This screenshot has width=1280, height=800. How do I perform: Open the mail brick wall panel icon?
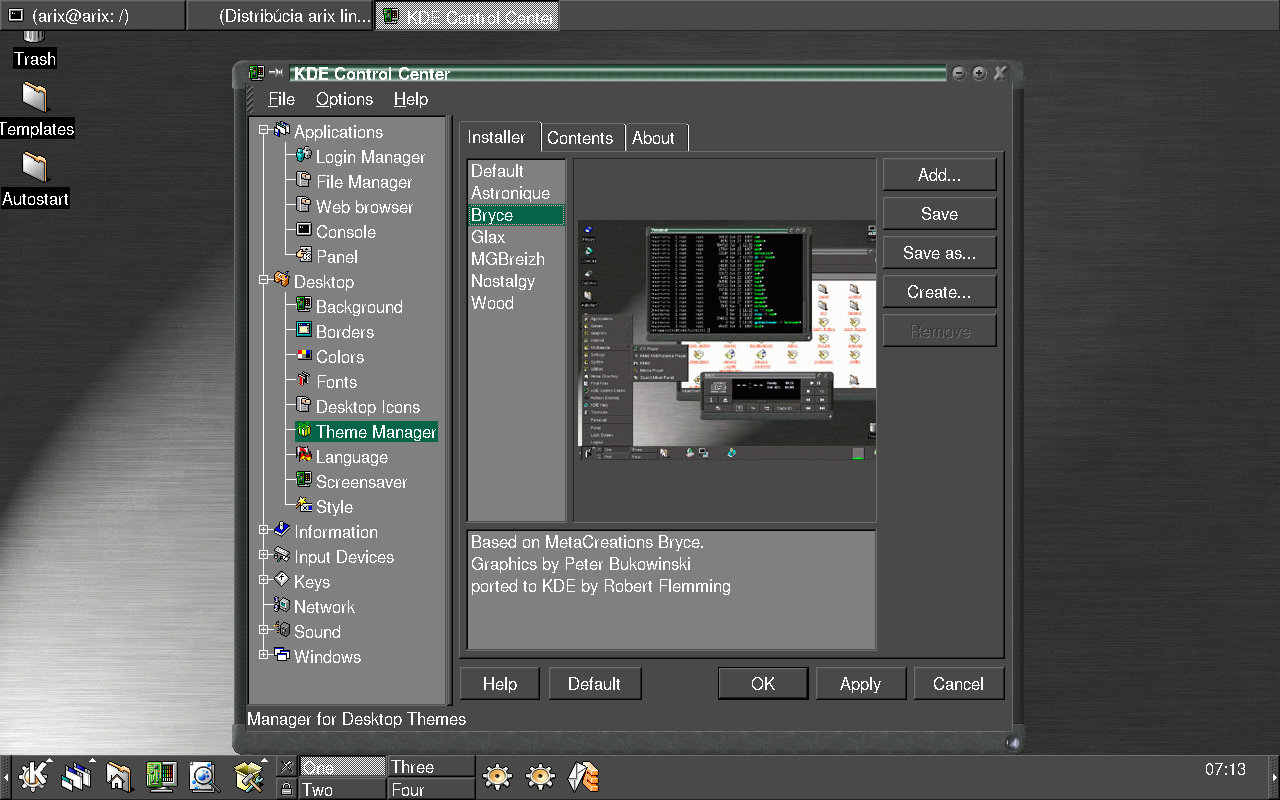(584, 777)
